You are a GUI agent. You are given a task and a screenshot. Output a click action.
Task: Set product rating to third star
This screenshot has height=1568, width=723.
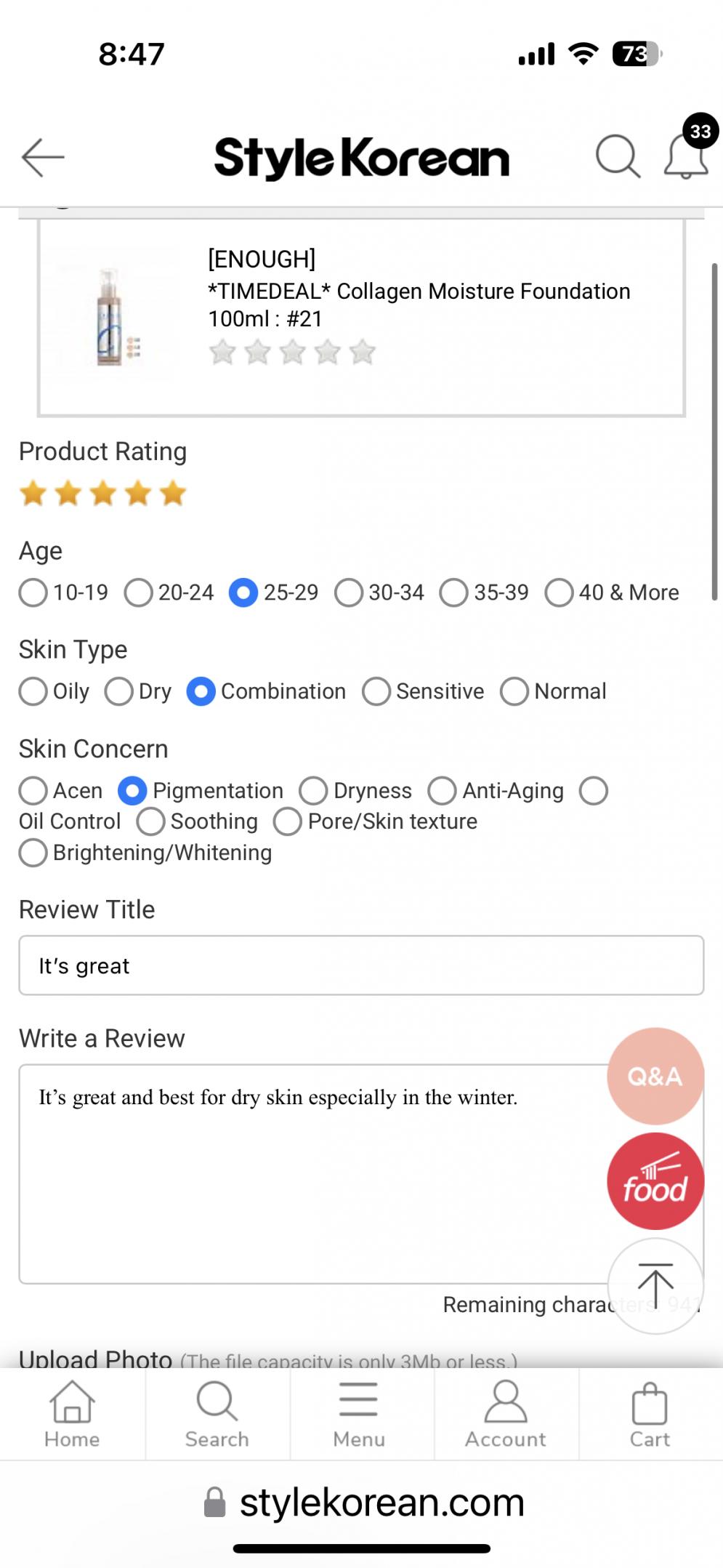pyautogui.click(x=103, y=494)
